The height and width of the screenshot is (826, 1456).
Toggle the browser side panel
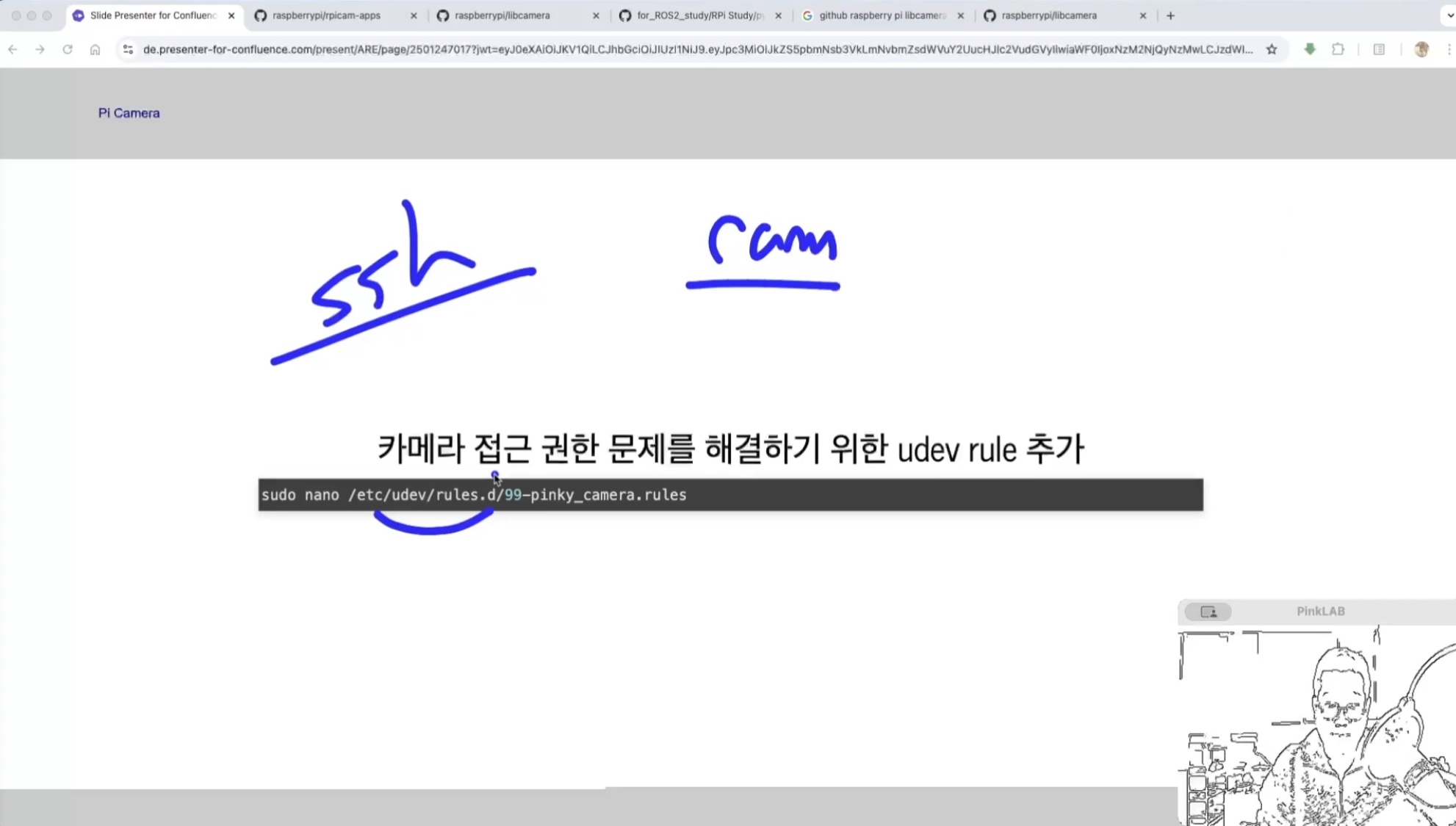[1379, 49]
